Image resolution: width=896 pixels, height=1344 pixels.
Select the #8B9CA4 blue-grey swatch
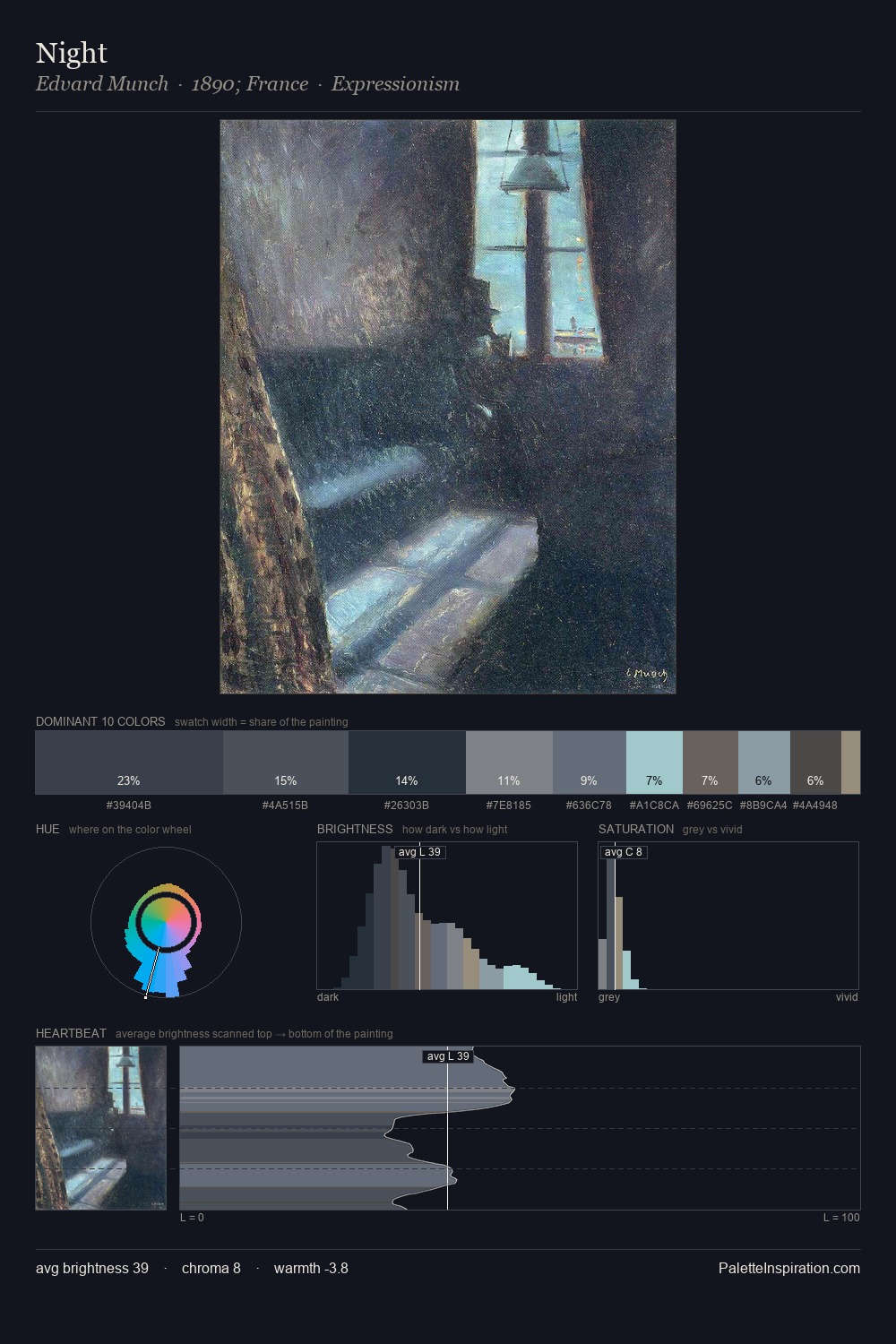764,762
